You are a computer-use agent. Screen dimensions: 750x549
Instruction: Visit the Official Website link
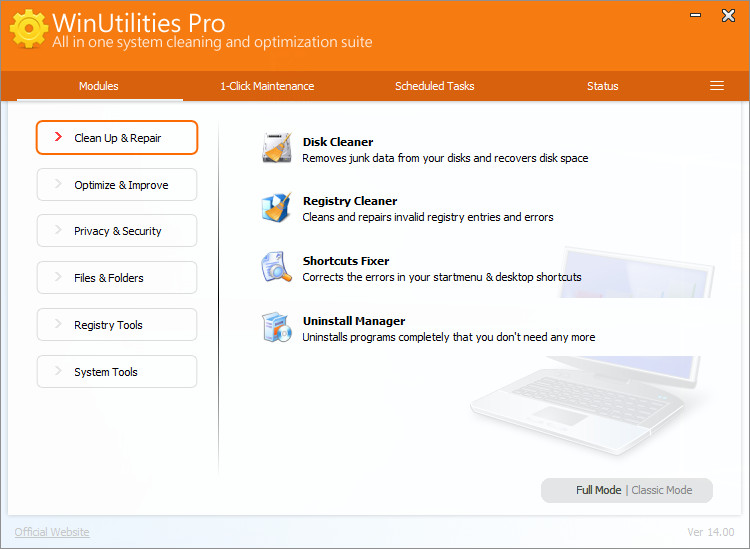point(52,532)
